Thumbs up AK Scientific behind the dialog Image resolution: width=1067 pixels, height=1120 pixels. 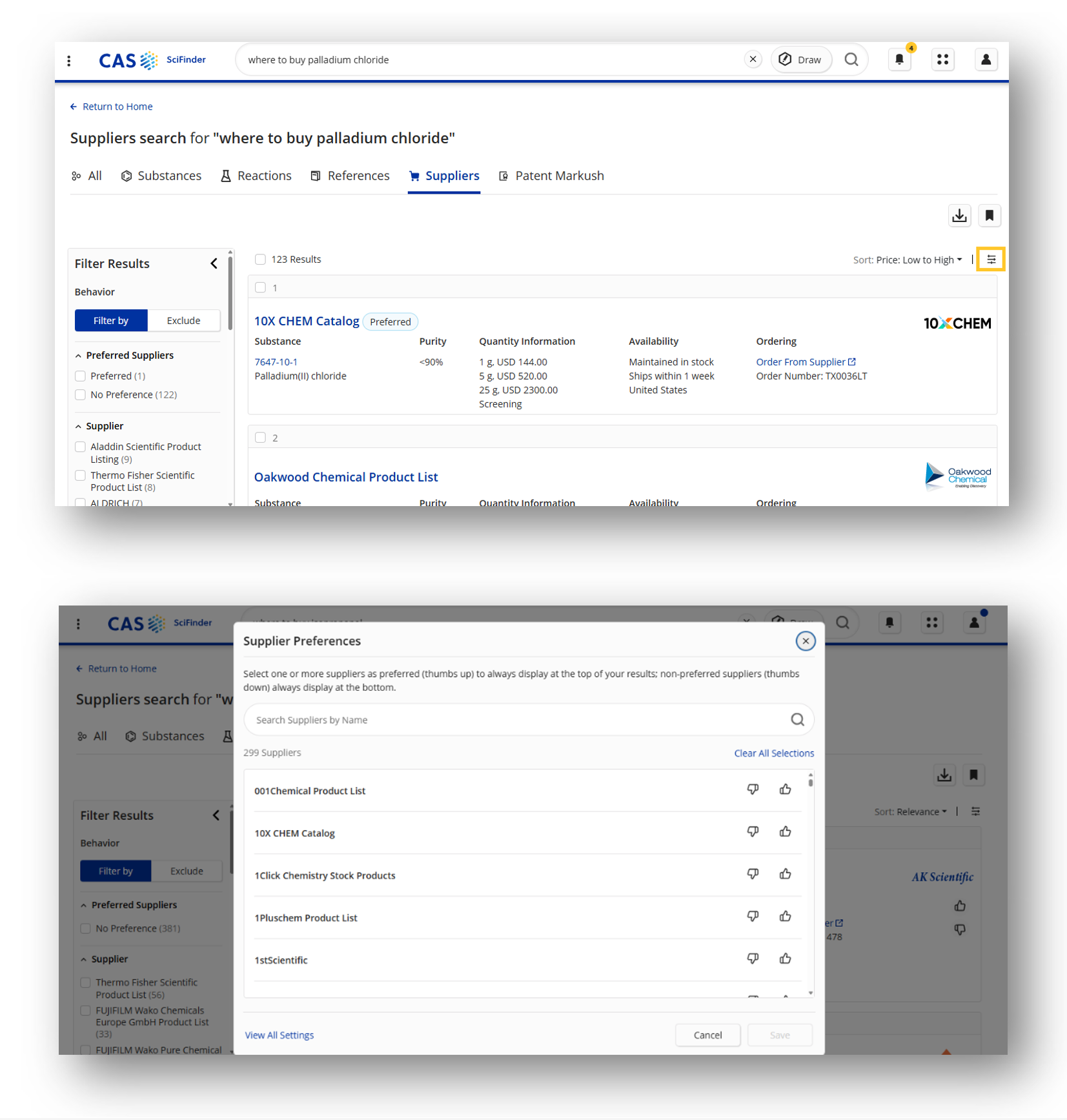pos(960,906)
